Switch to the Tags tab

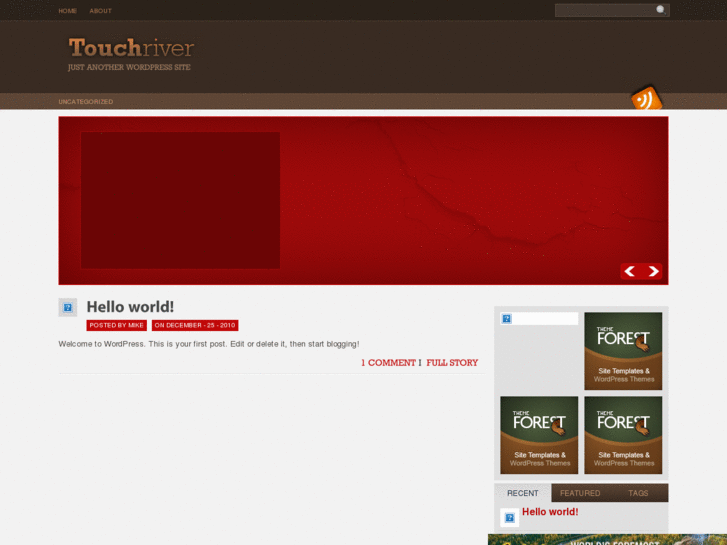click(638, 493)
